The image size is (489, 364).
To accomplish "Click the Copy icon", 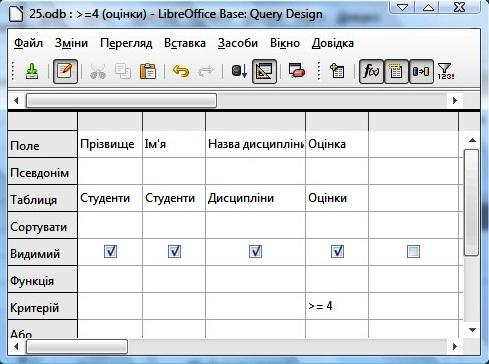I will tap(122, 71).
